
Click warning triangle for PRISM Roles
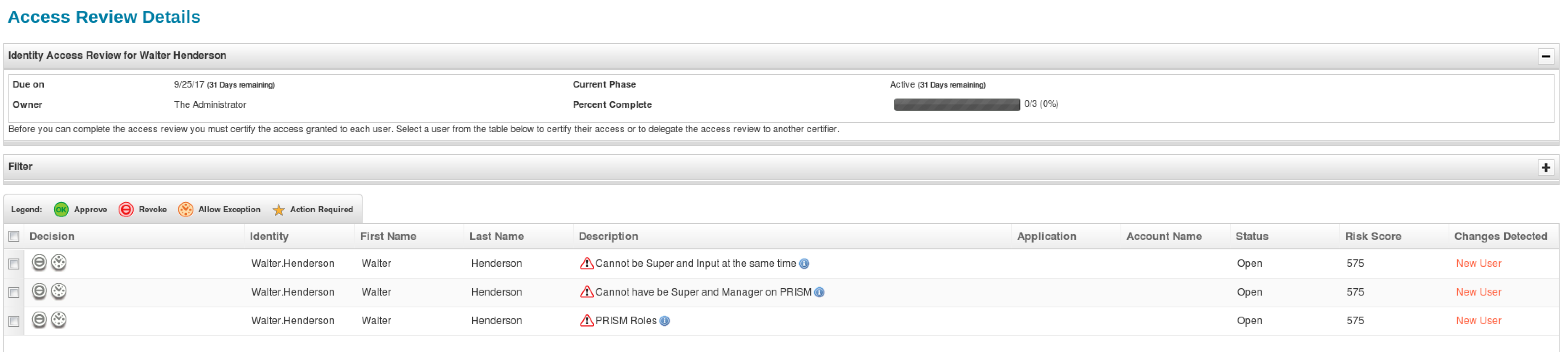(x=587, y=320)
